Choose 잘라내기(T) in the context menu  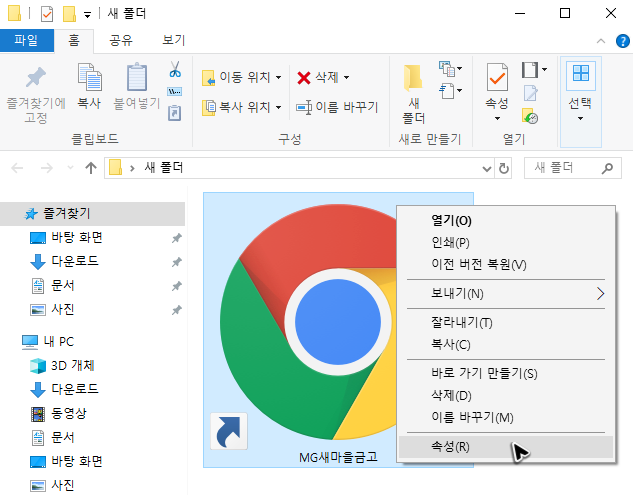pyautogui.click(x=506, y=323)
